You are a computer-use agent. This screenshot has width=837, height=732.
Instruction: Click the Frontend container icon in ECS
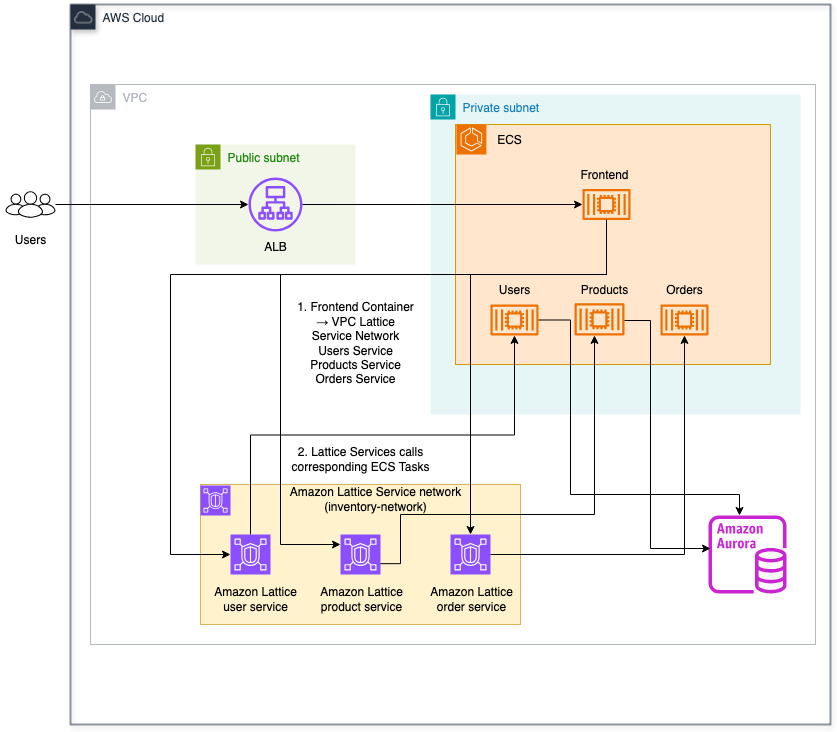point(605,205)
